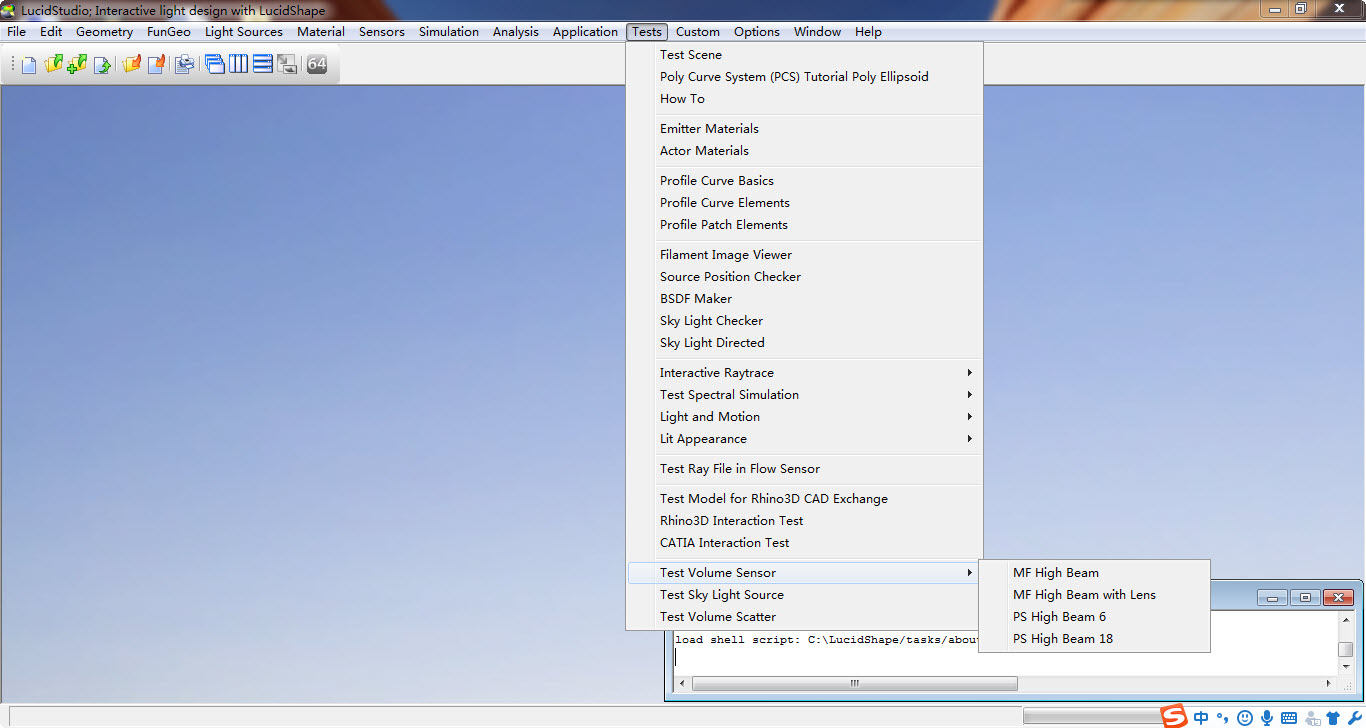The height and width of the screenshot is (728, 1366).
Task: Expand the Interactive Raytrace submenu
Action: 804,373
